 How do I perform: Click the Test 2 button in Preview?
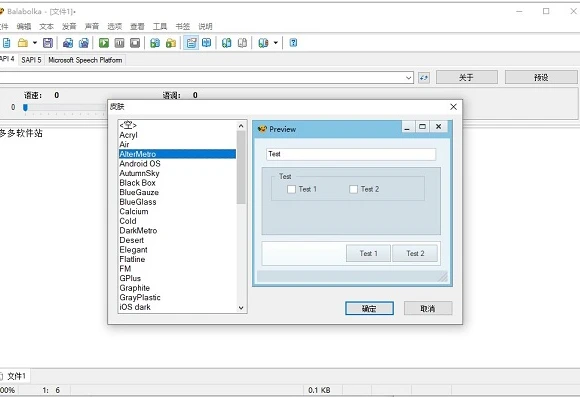click(x=415, y=253)
